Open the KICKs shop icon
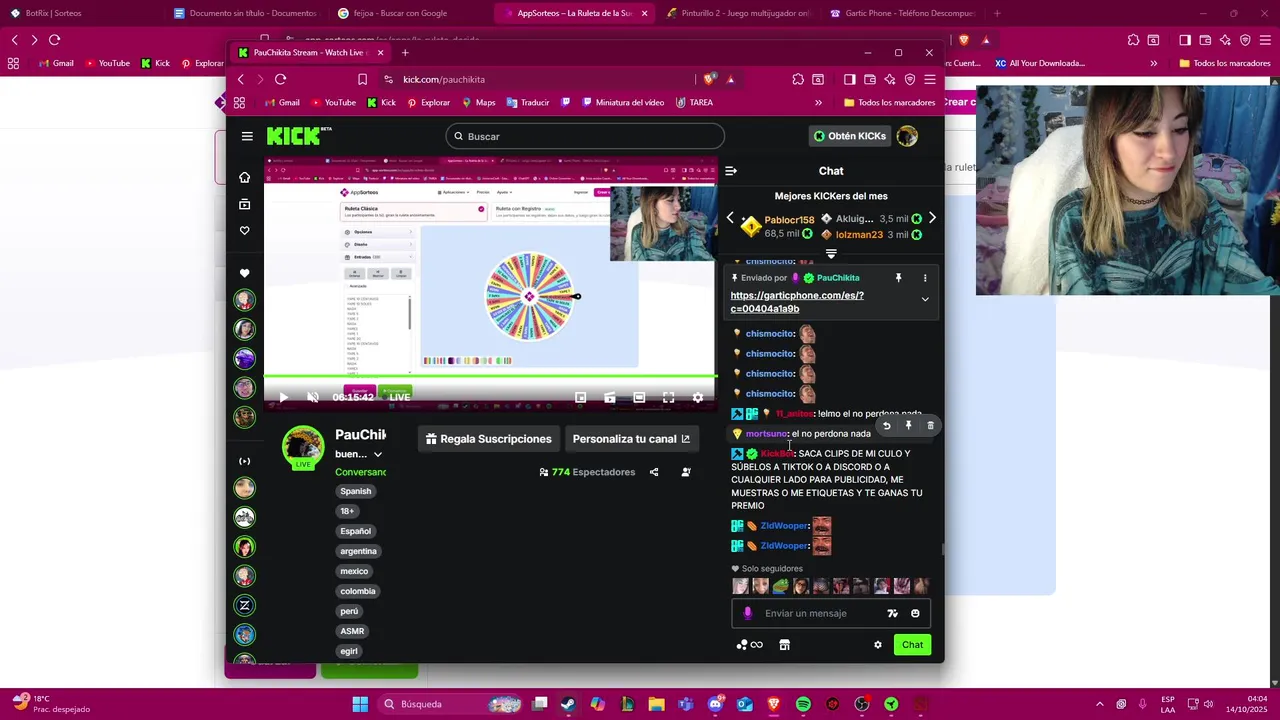The image size is (1280, 720). [784, 645]
